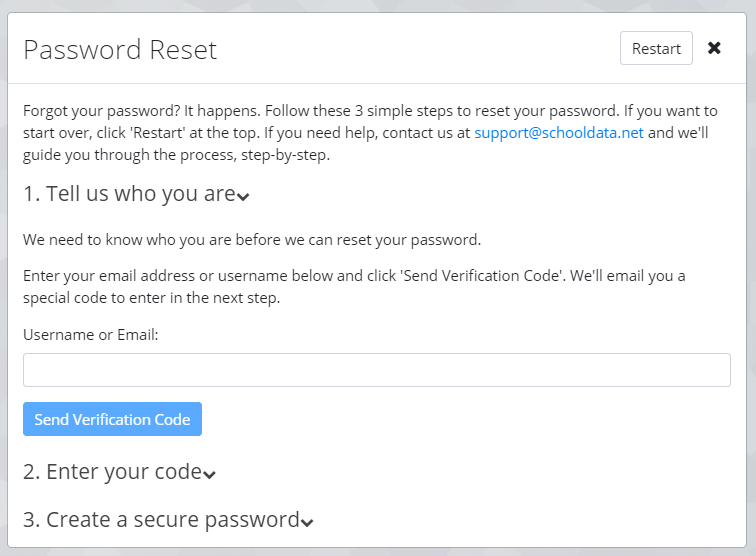Click 'special code to enter in the next step' text
This screenshot has height=556, width=756.
point(152,297)
